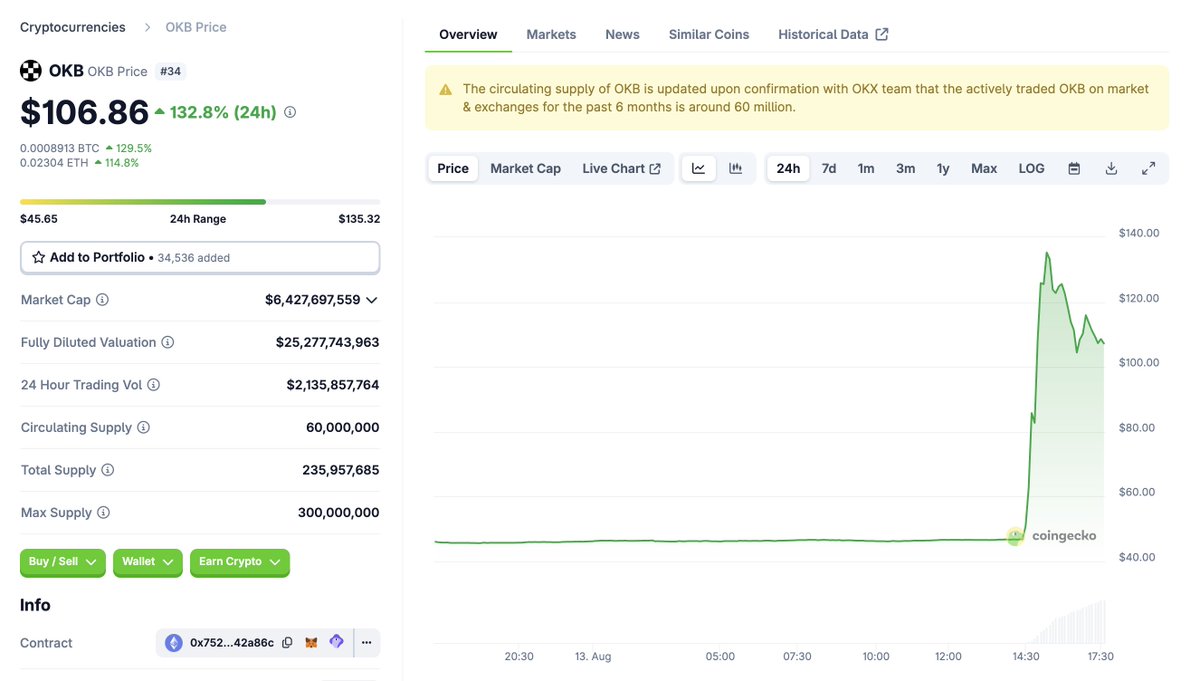Open Live Chart link
This screenshot has width=1200, height=681.
click(x=621, y=168)
